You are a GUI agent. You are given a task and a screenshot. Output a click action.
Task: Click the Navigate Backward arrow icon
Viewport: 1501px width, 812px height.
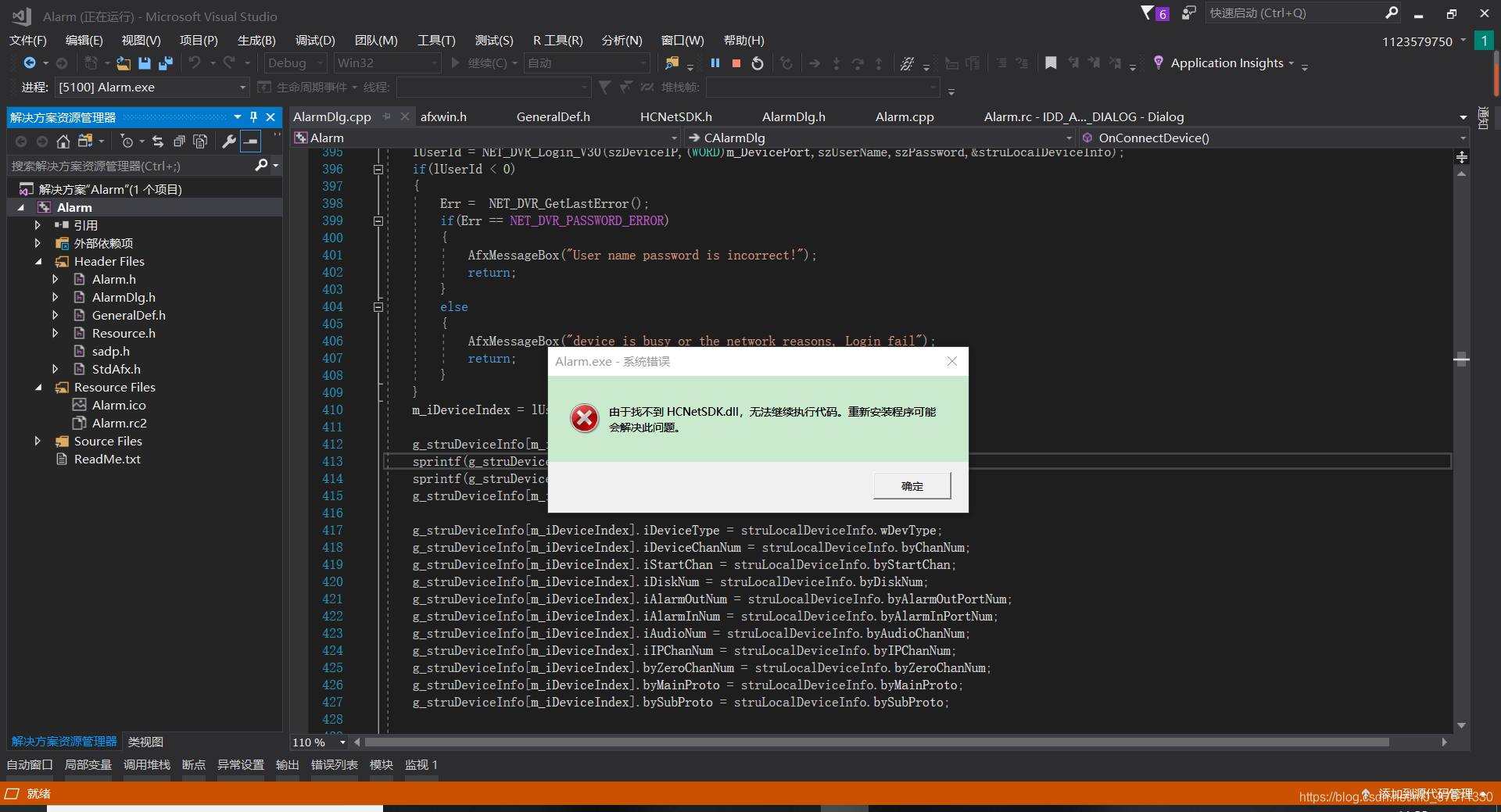tap(30, 63)
